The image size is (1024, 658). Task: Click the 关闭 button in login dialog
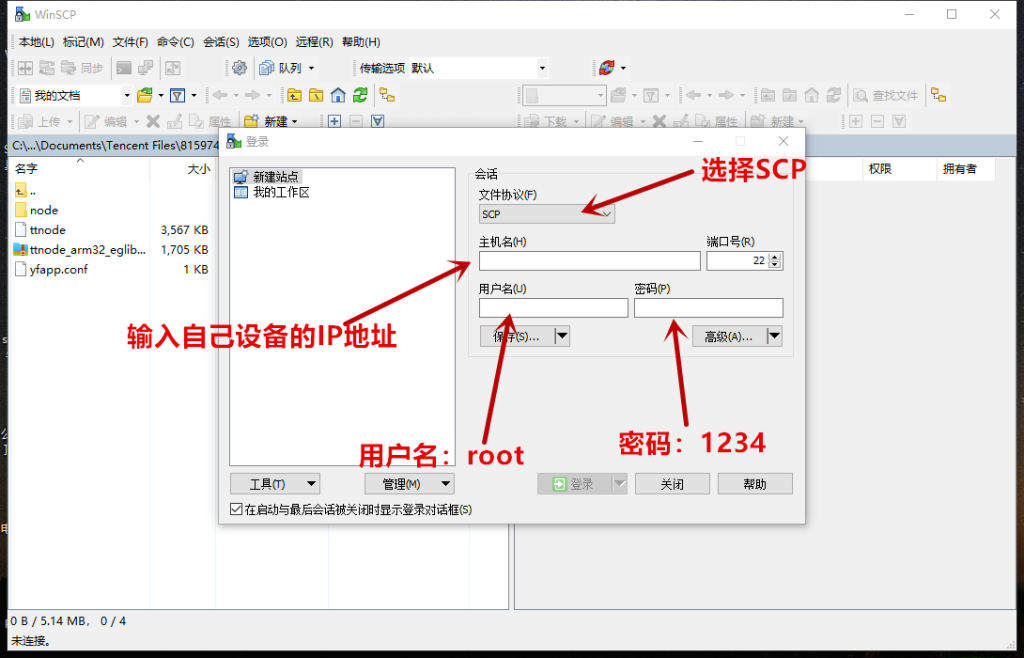pos(672,484)
